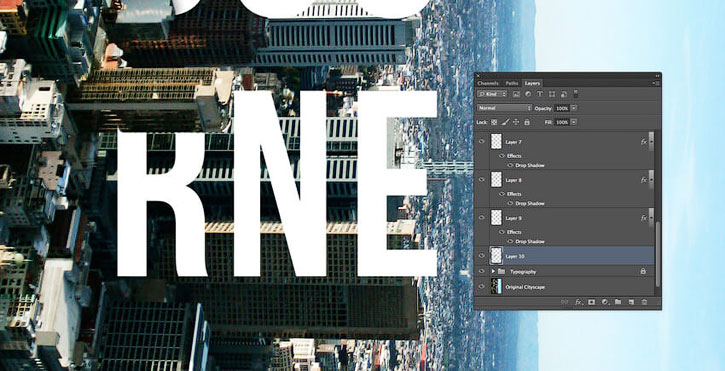
Task: Close the Layers panel with X
Action: pos(478,75)
